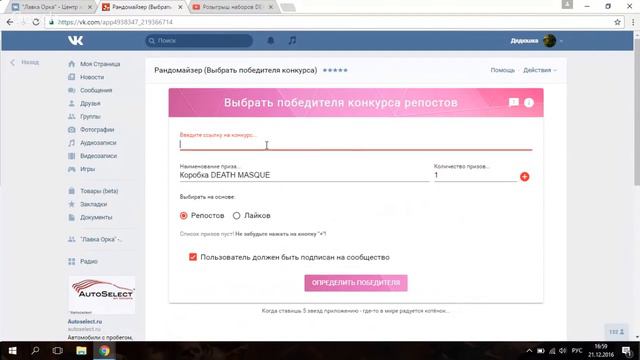Open Товары (beta) sidebar icon
Screen dimensions: 640x360
pos(72,191)
